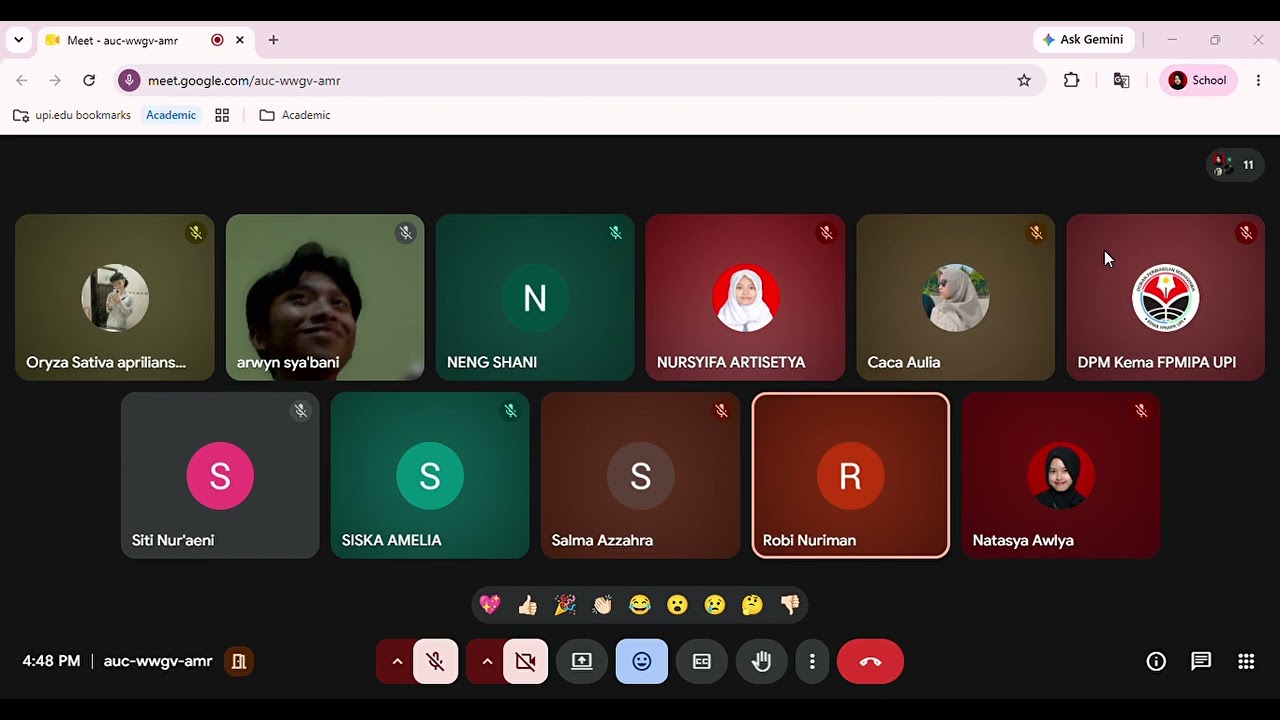1280x720 pixels.
Task: Open participants count badge showing 11
Action: 1235,165
